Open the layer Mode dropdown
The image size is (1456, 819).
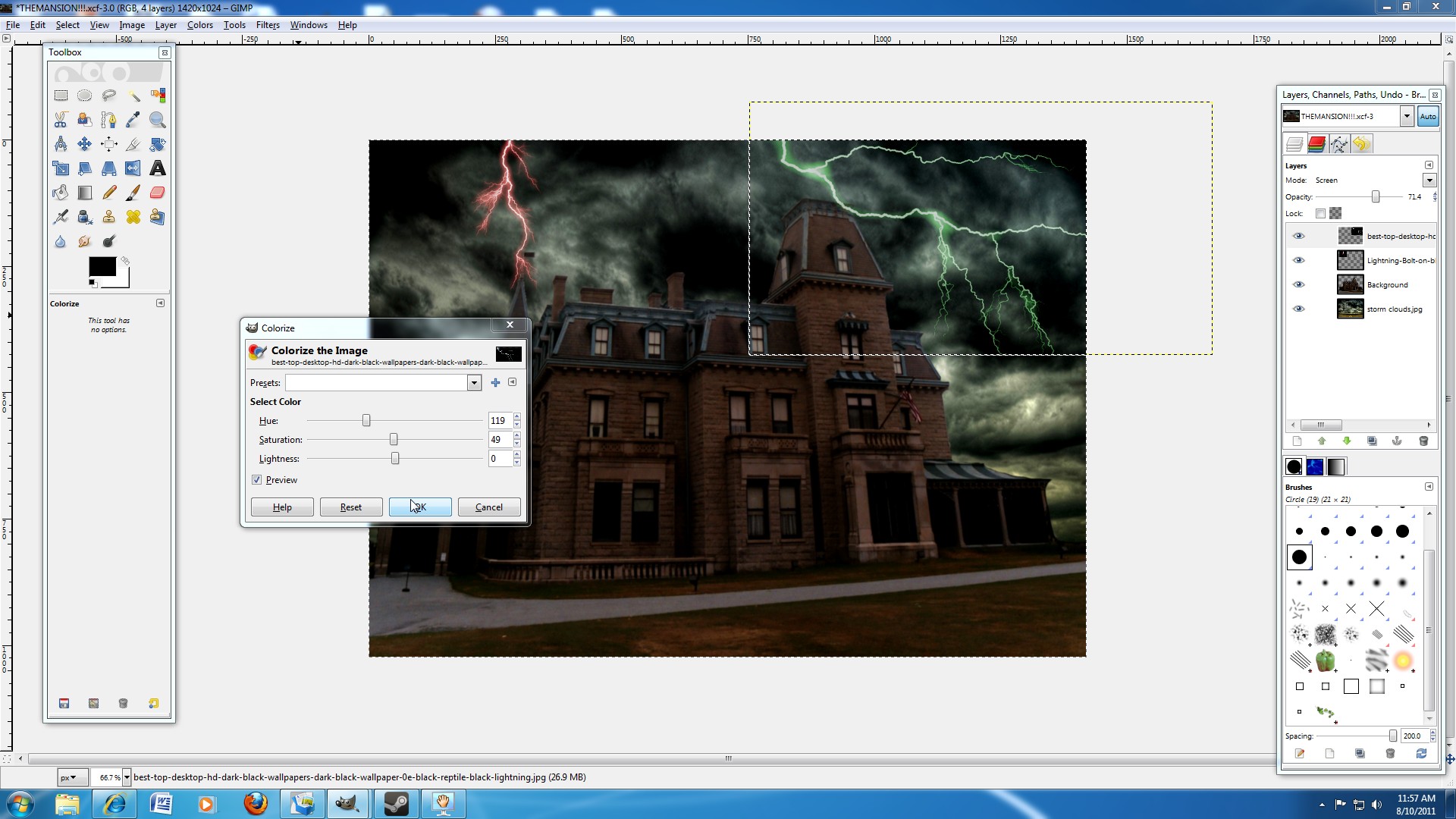pos(1429,180)
